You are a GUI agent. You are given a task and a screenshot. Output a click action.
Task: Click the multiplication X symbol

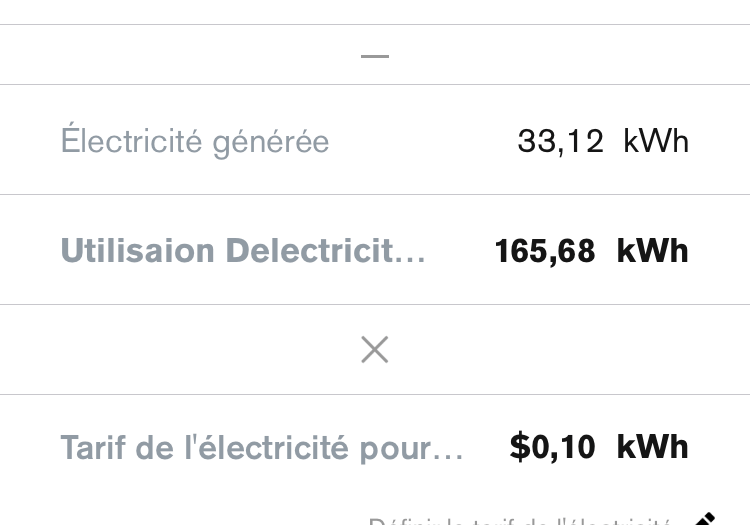click(375, 349)
